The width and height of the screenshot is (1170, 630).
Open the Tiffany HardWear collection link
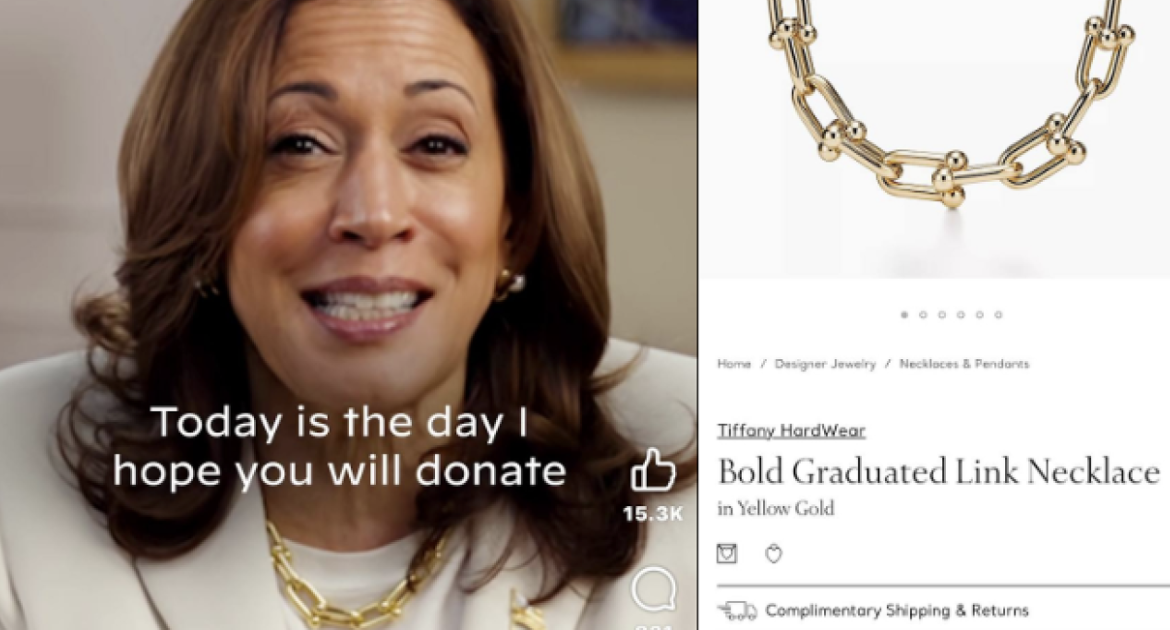coord(791,431)
